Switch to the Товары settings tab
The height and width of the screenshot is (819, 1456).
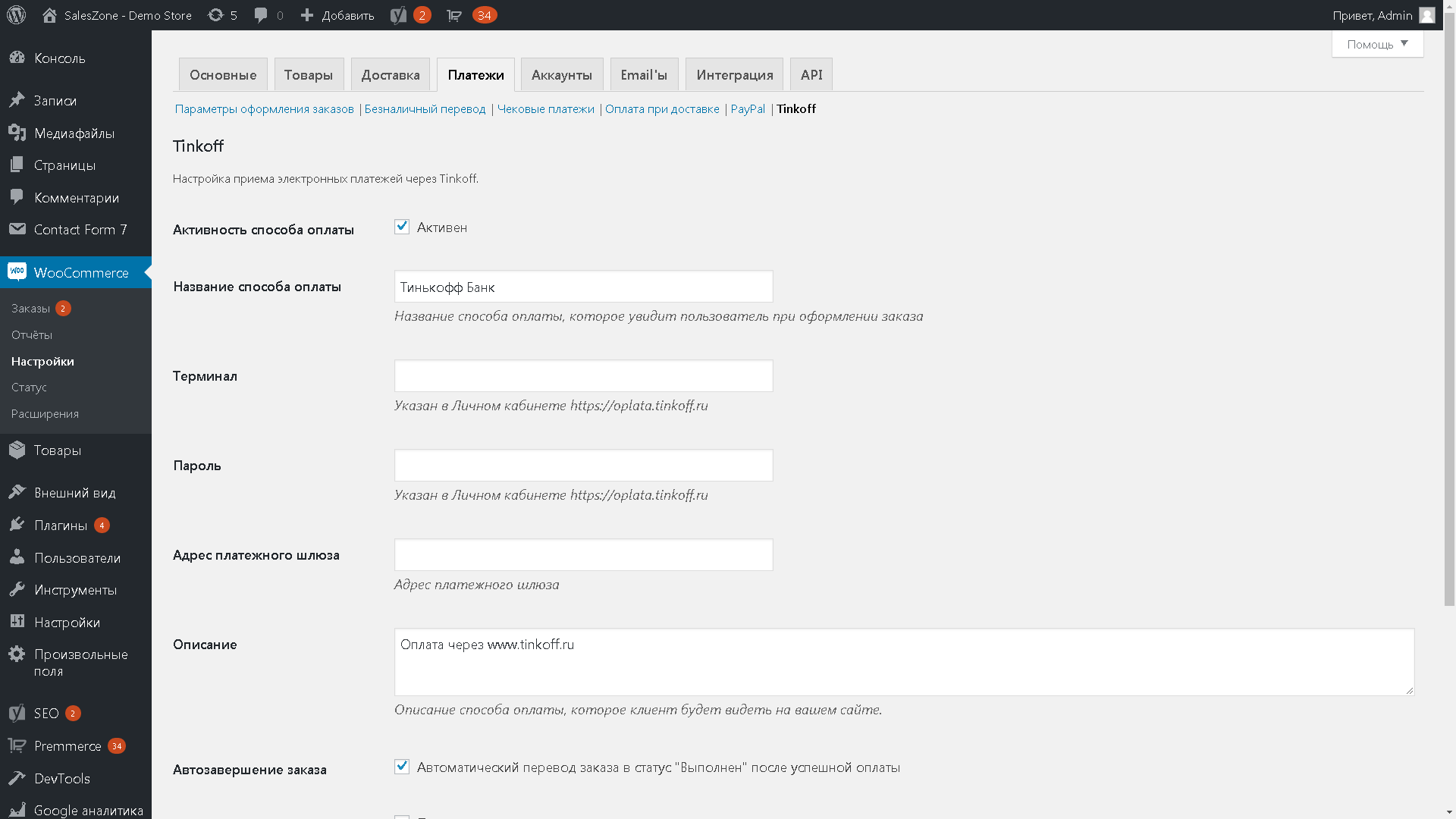coord(309,74)
